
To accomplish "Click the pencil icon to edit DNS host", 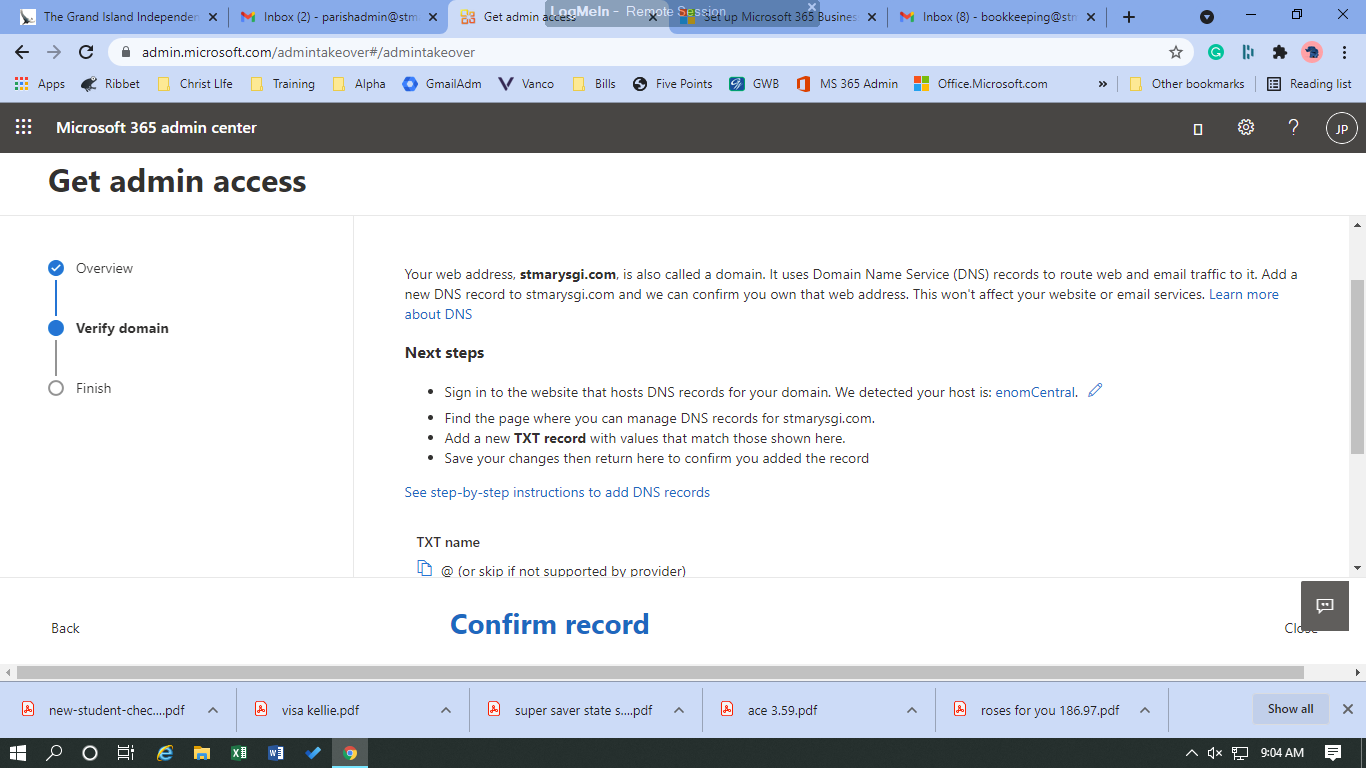I will [1095, 391].
